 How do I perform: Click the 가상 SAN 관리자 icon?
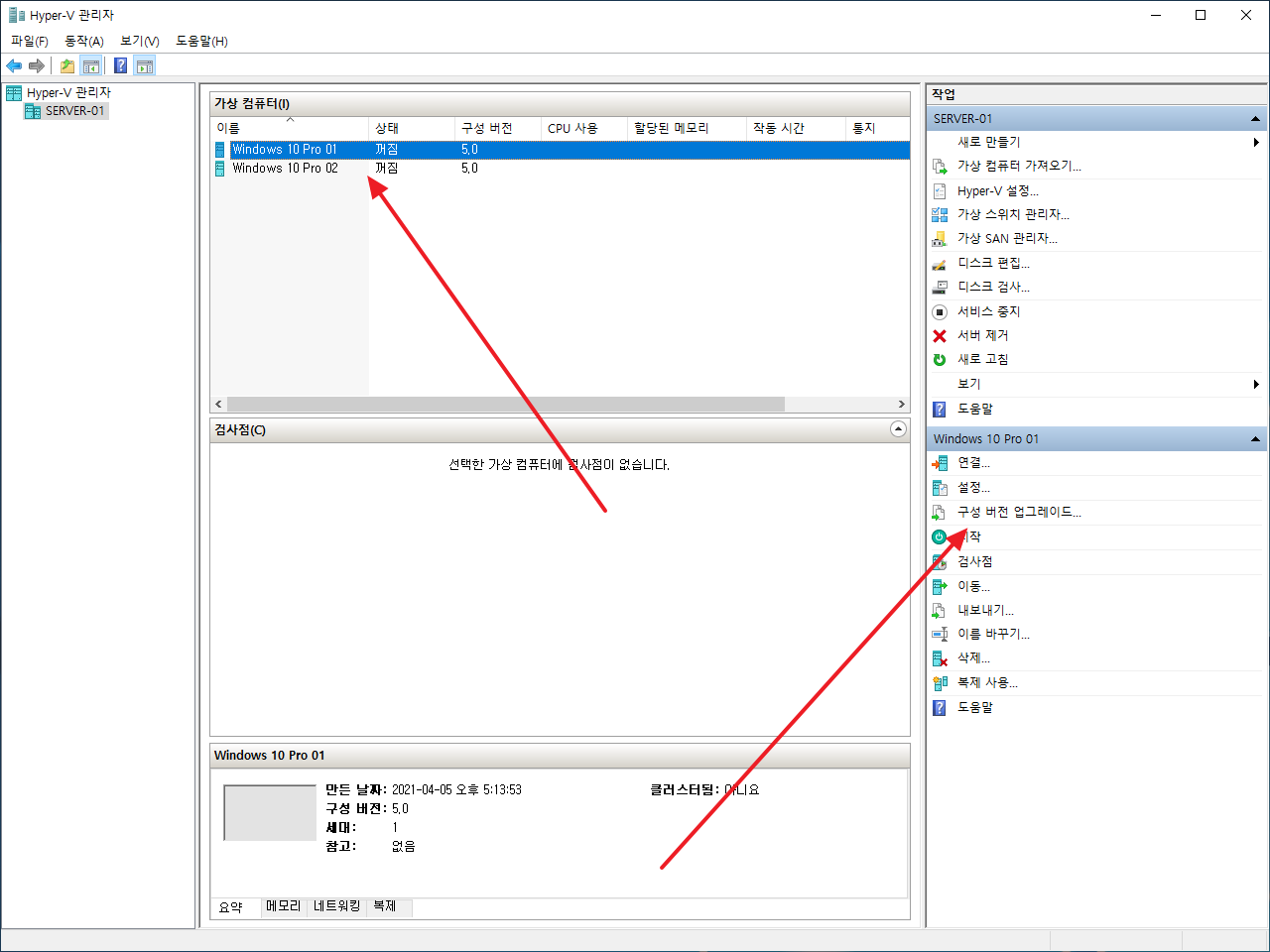click(x=940, y=239)
